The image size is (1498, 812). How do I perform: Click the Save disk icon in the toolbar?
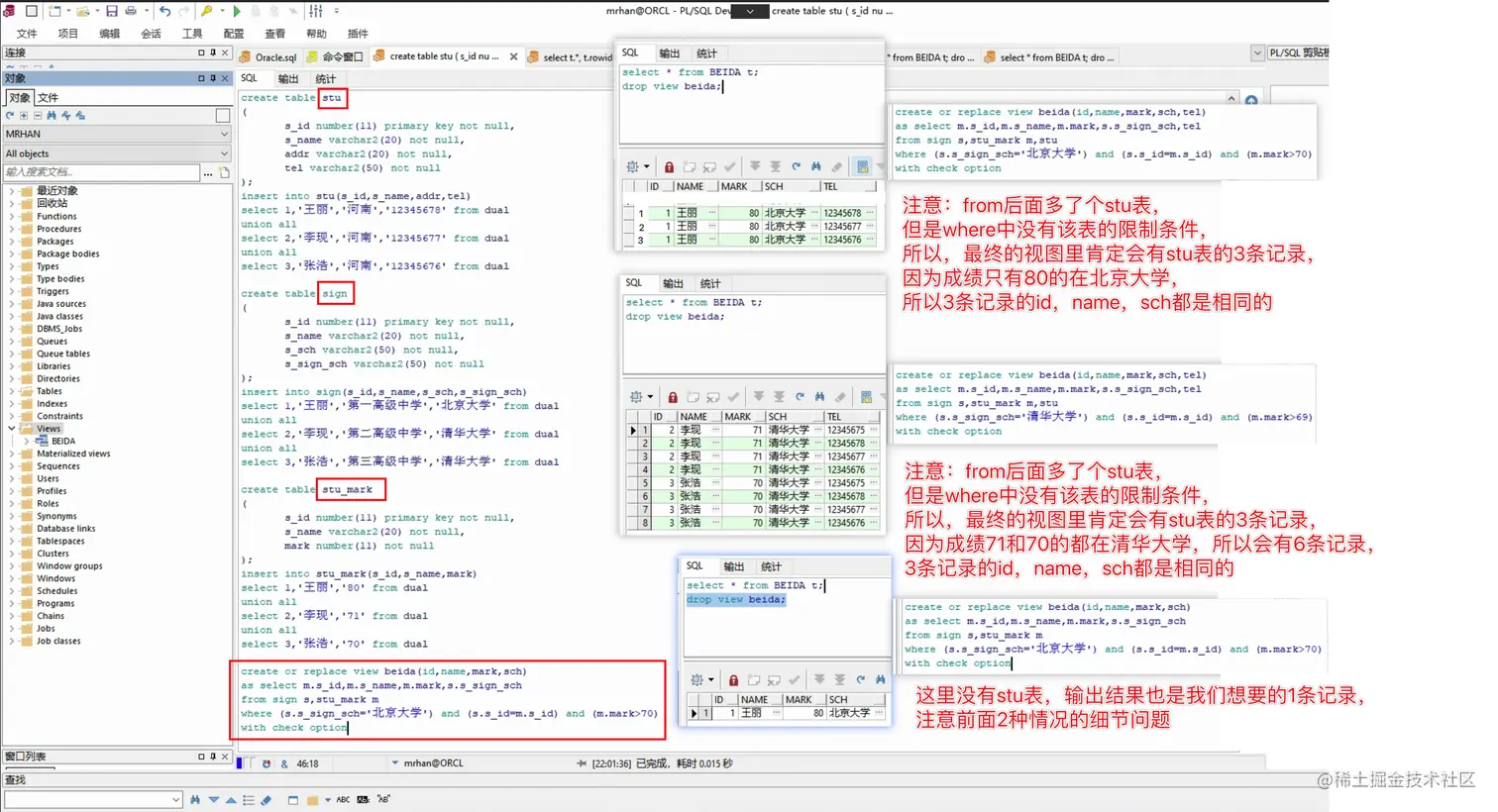(x=112, y=11)
